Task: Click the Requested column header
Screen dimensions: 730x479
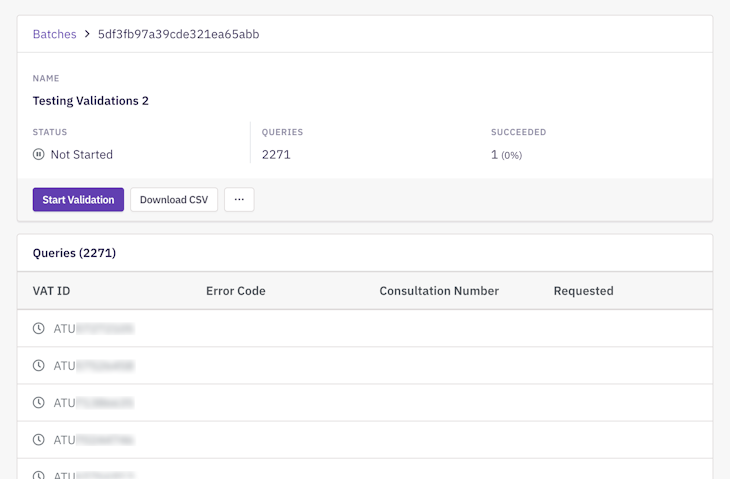Action: 583,291
